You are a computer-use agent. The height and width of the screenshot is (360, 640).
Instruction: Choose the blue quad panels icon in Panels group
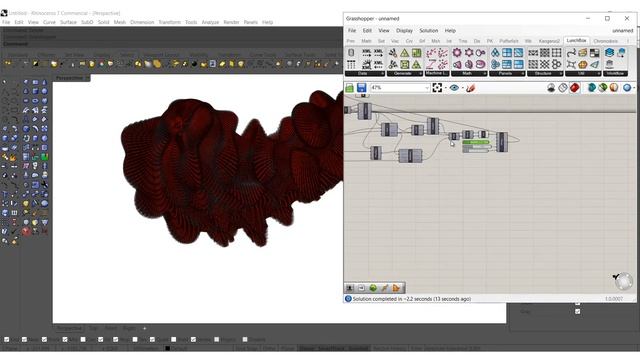click(x=507, y=53)
